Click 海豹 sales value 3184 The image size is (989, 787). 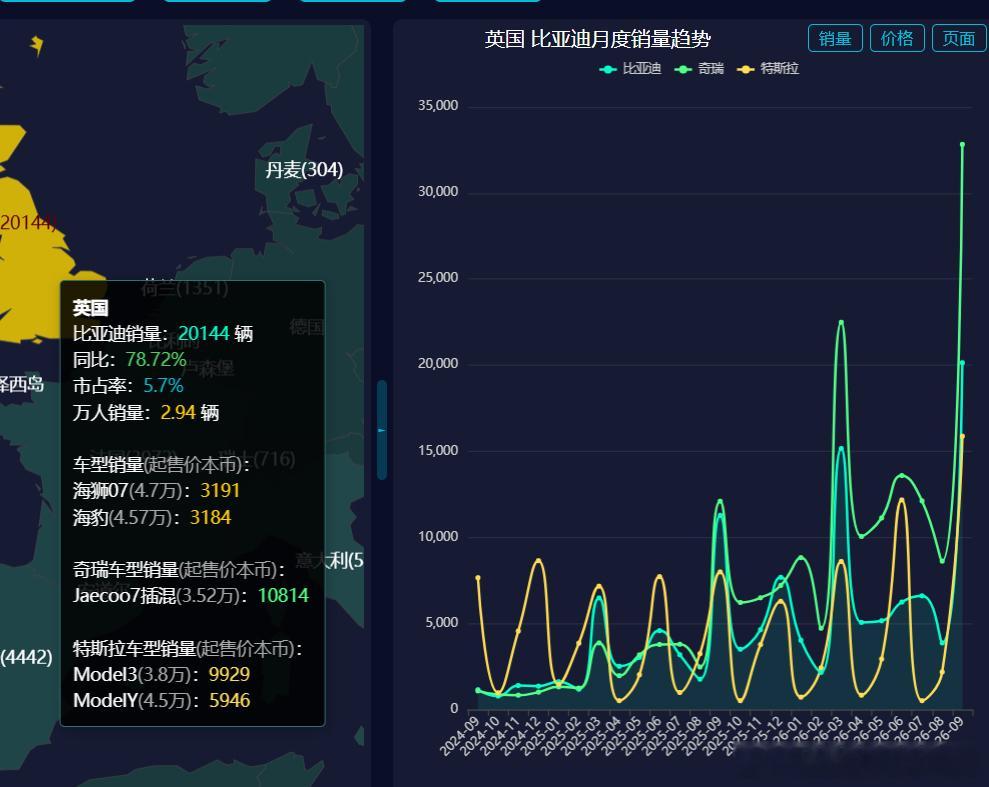pos(211,517)
